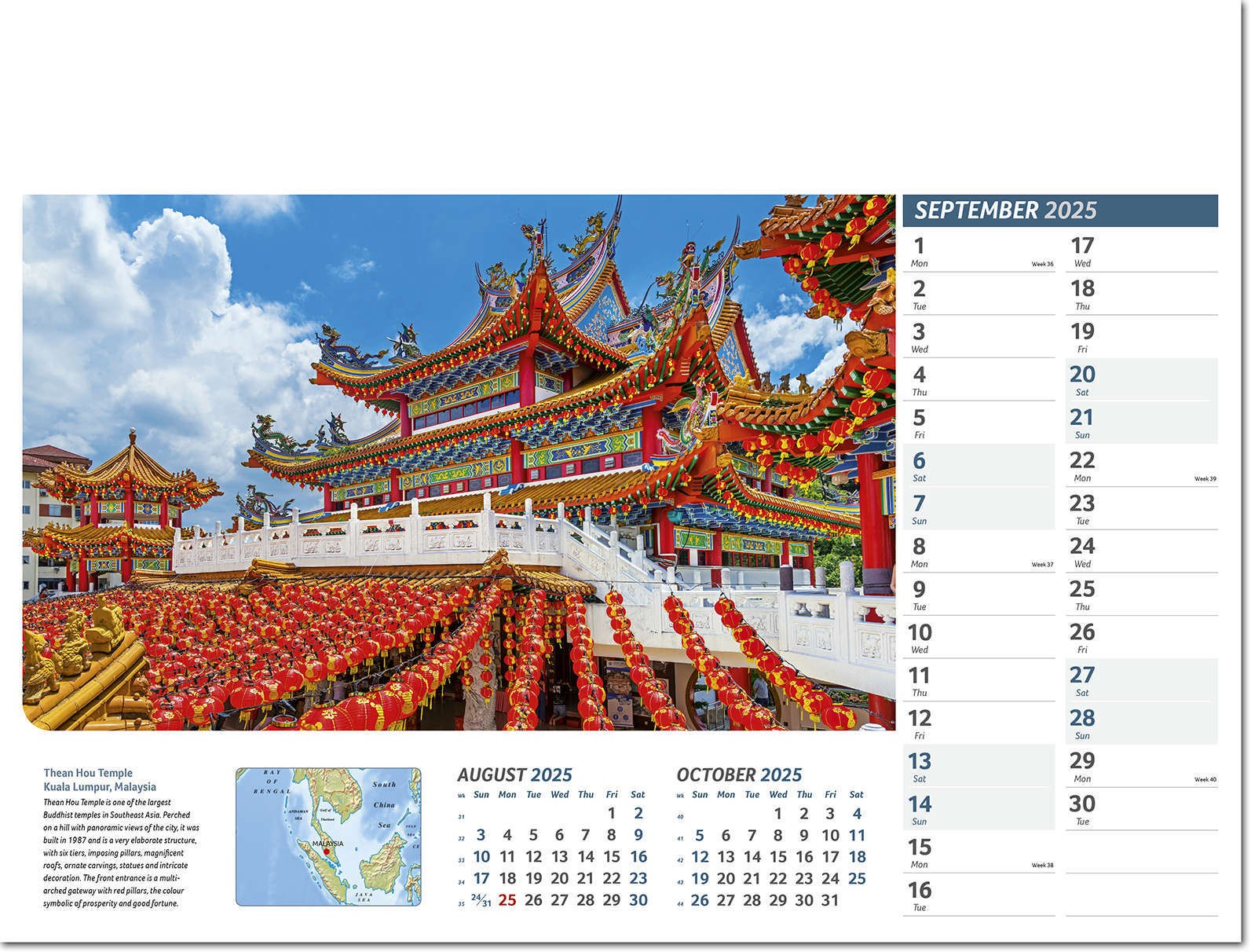Select September 23 Tue entry
This screenshot has width=1251, height=952.
click(1142, 509)
